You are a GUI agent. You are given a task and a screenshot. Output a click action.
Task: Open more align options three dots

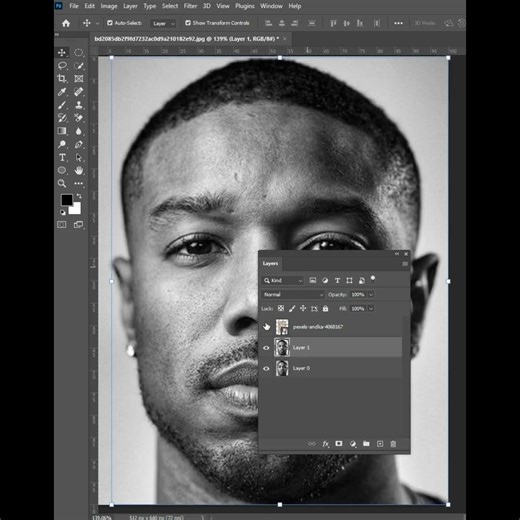[398, 23]
